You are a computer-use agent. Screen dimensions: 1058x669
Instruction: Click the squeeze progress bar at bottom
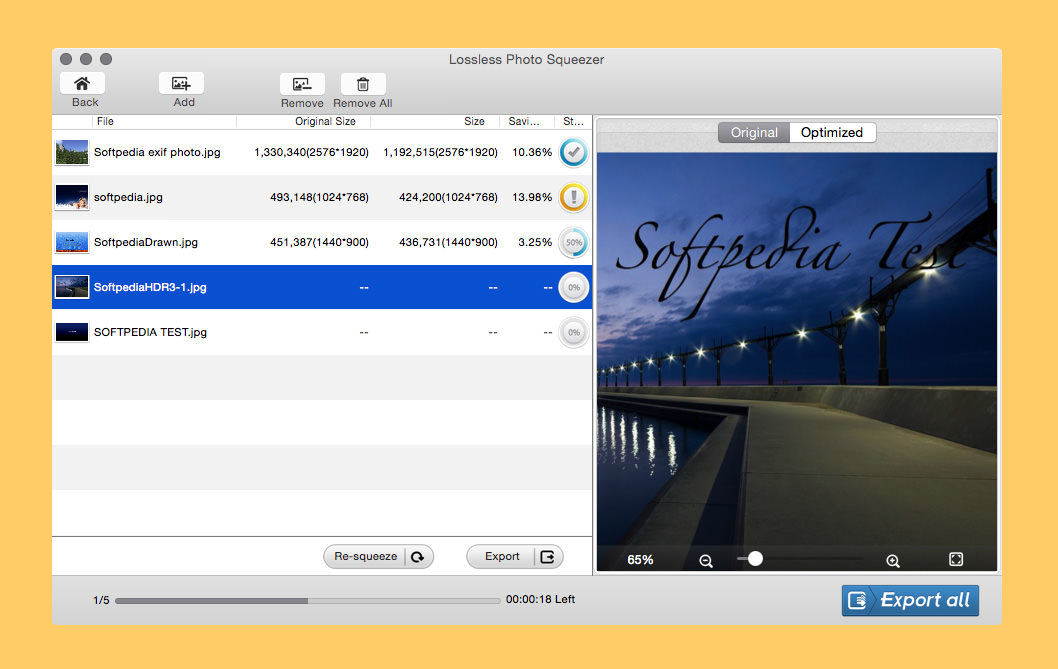click(308, 600)
